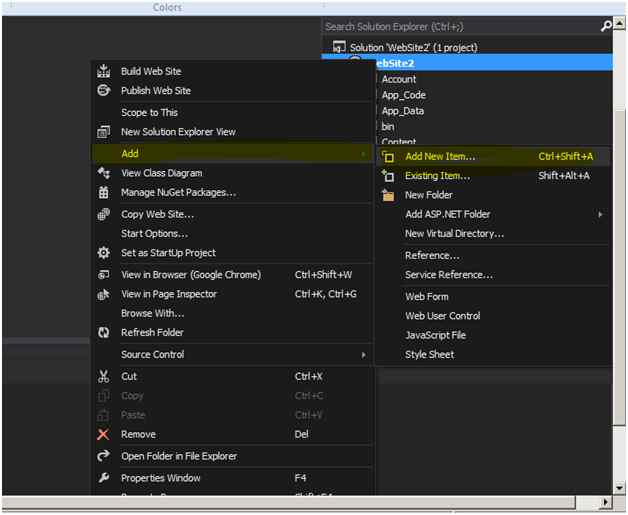This screenshot has height=515, width=628.
Task: Click the Manage NuGet Packages icon
Action: (102, 192)
